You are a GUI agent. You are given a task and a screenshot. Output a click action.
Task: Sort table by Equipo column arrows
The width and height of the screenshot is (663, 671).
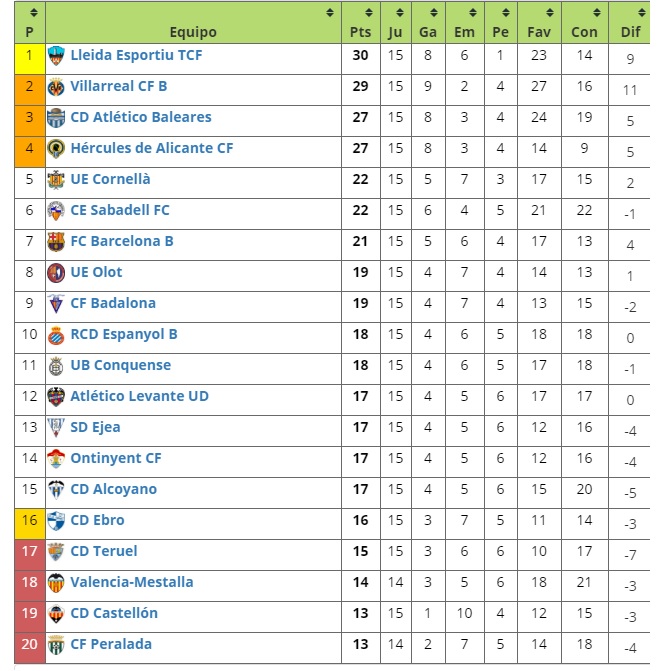[330, 12]
